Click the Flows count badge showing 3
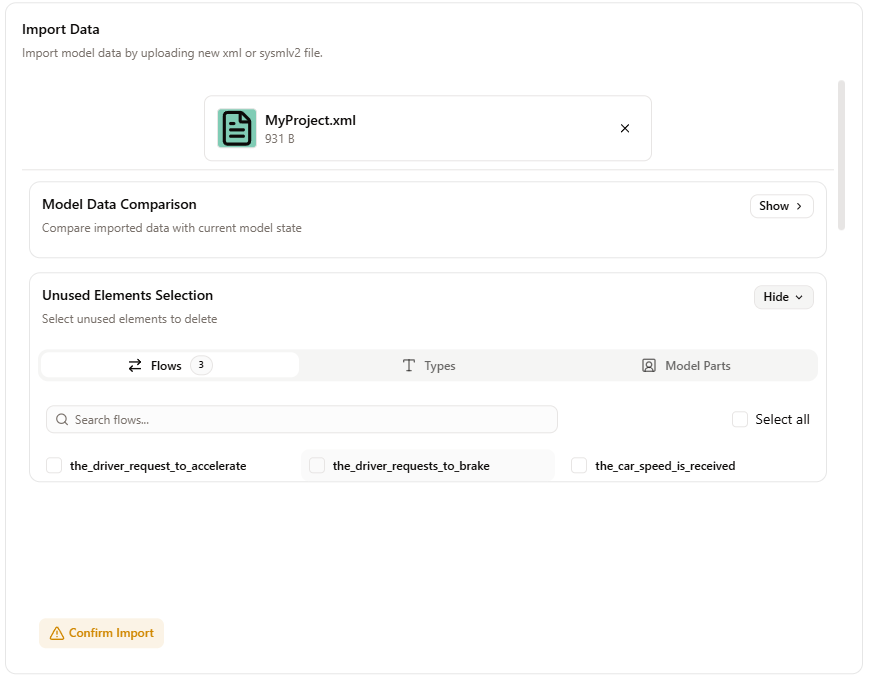Image resolution: width=870 pixels, height=683 pixels. point(201,365)
